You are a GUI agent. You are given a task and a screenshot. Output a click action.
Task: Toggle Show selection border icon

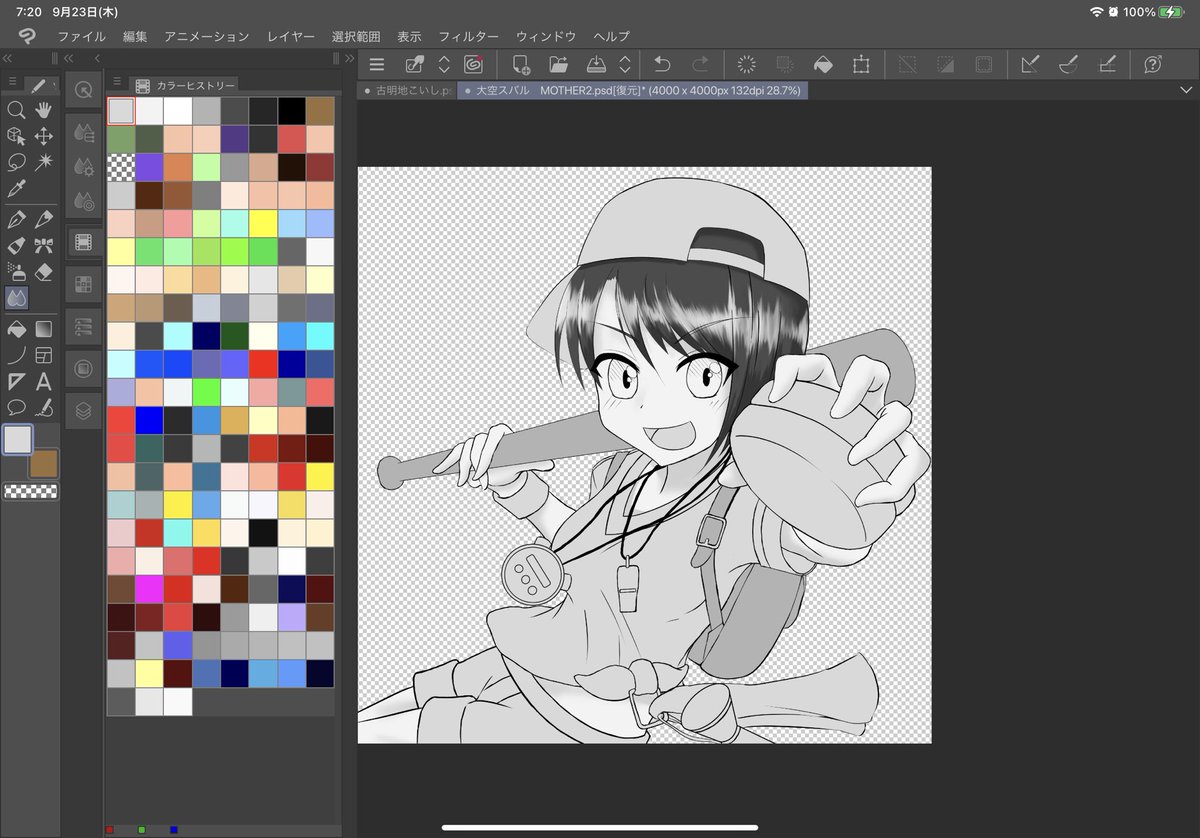click(984, 65)
